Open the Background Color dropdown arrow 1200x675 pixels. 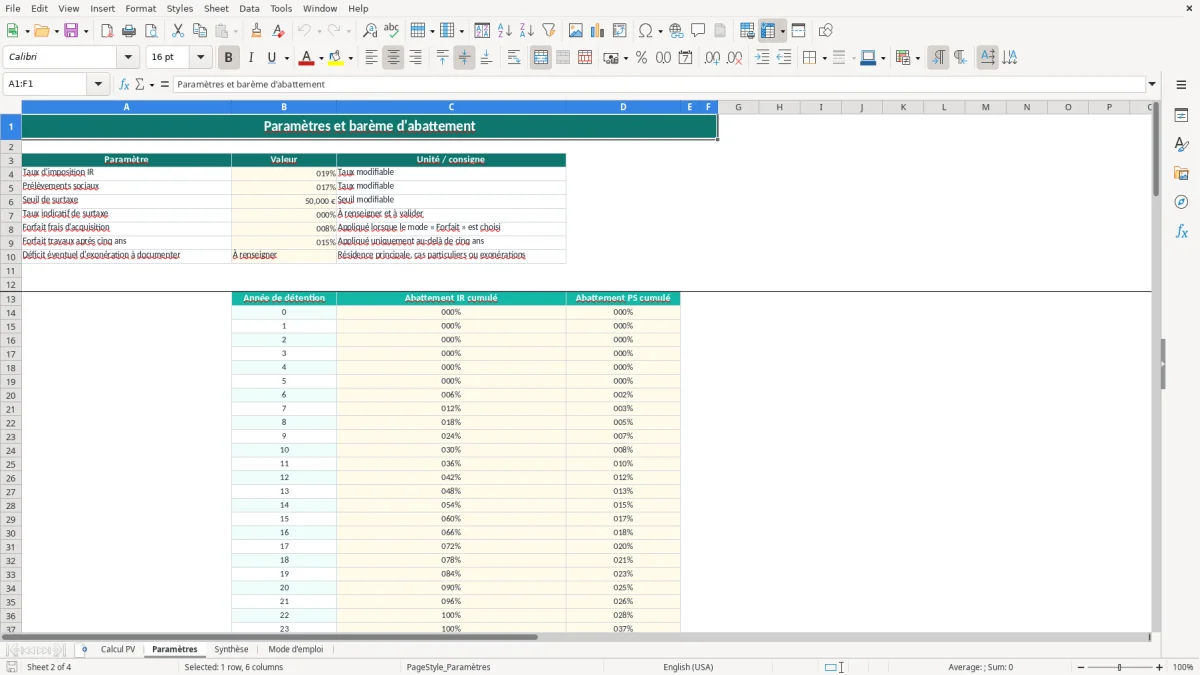coord(350,58)
